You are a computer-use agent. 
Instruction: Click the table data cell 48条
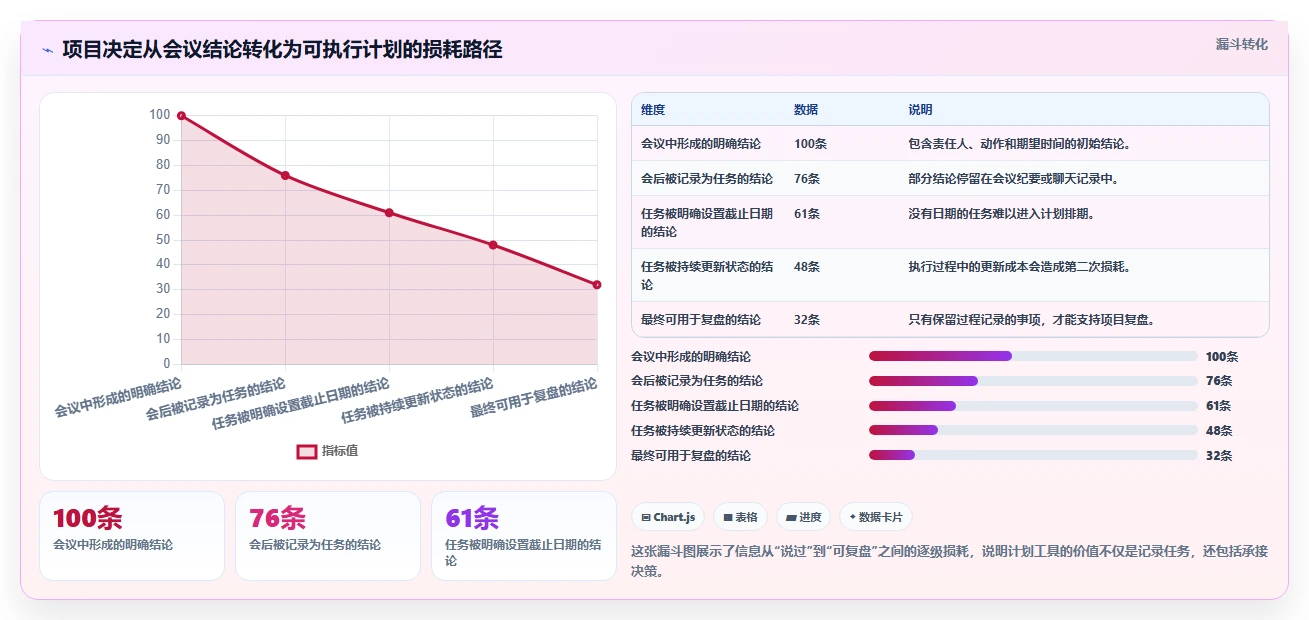click(x=807, y=267)
